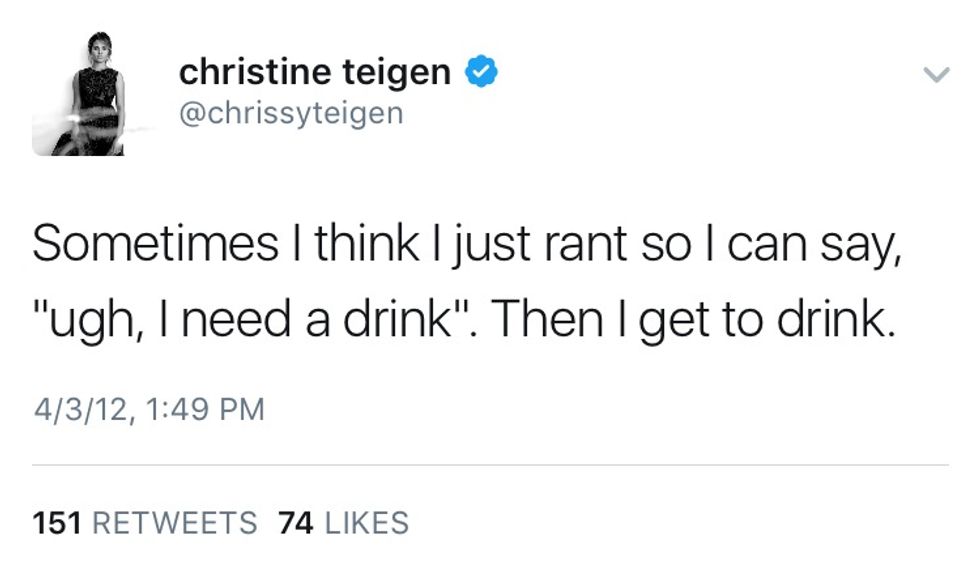Image resolution: width=980 pixels, height=575 pixels.
Task: Open the @chrissyteigen handle link
Action: pyautogui.click(x=290, y=113)
